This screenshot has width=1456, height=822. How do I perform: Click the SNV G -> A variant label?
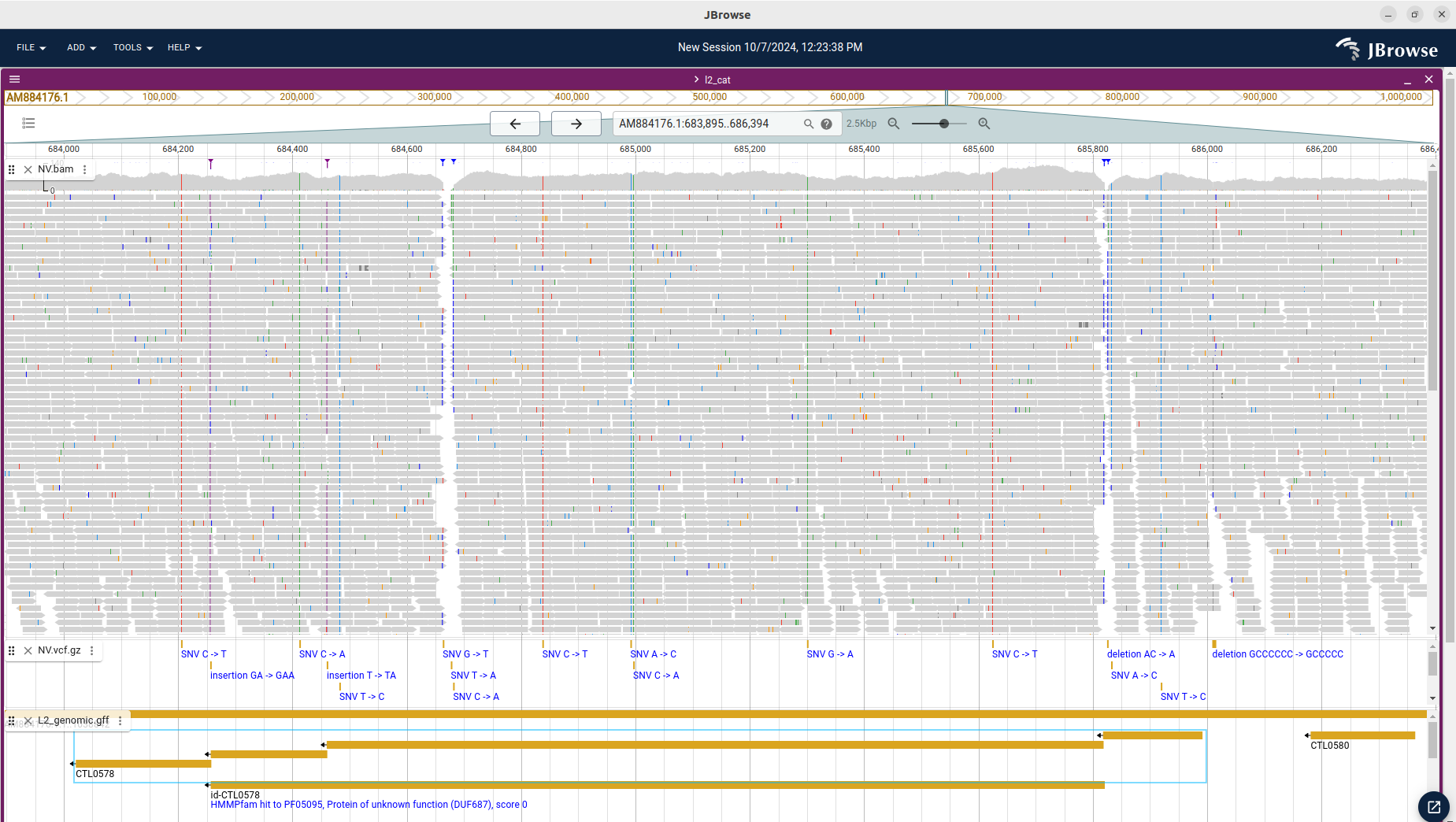point(830,654)
